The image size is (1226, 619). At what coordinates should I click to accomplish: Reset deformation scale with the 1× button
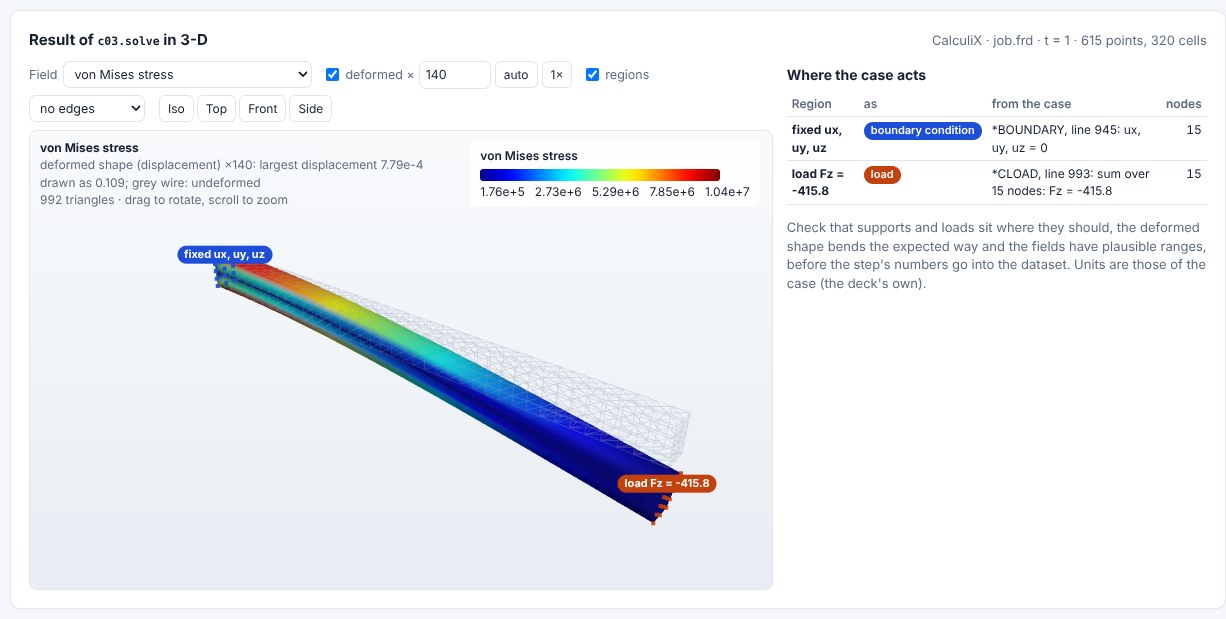557,75
